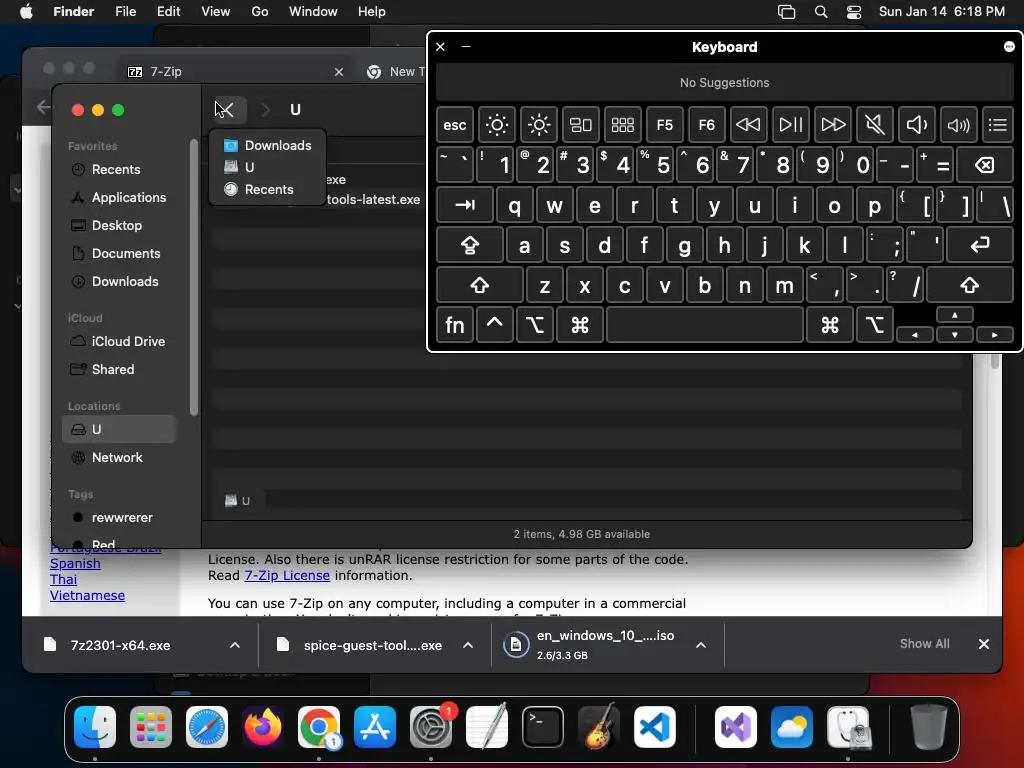Viewport: 1024px width, 768px height.
Task: Expand spice-guest-tool download options chevron
Action: tap(468, 645)
